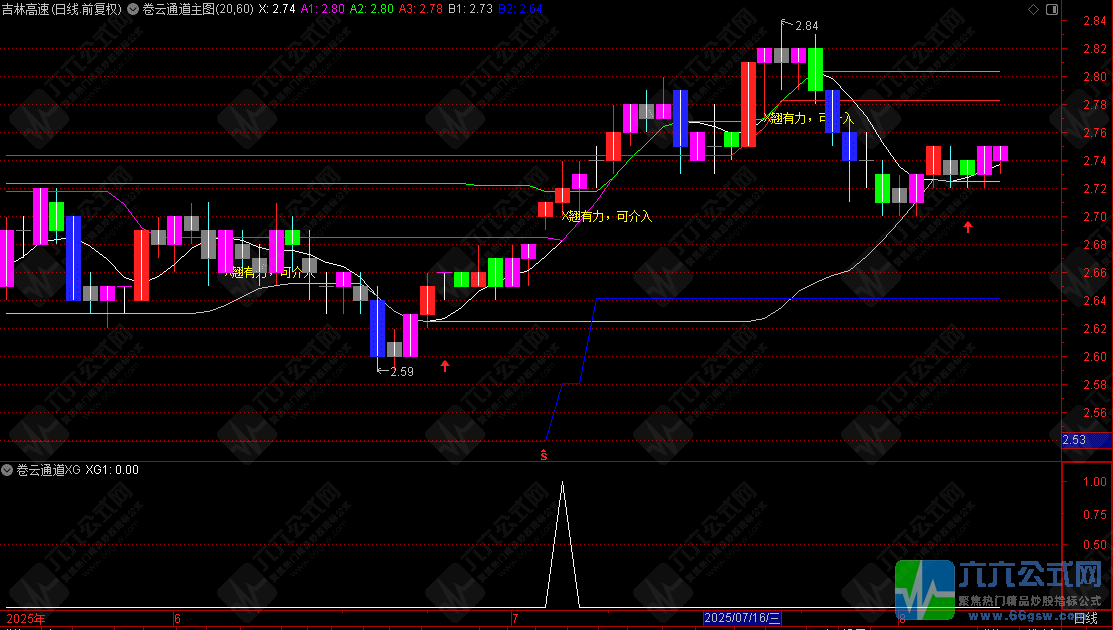Click the highlighted 2.53 price box
The image size is (1113, 630).
(1087, 440)
